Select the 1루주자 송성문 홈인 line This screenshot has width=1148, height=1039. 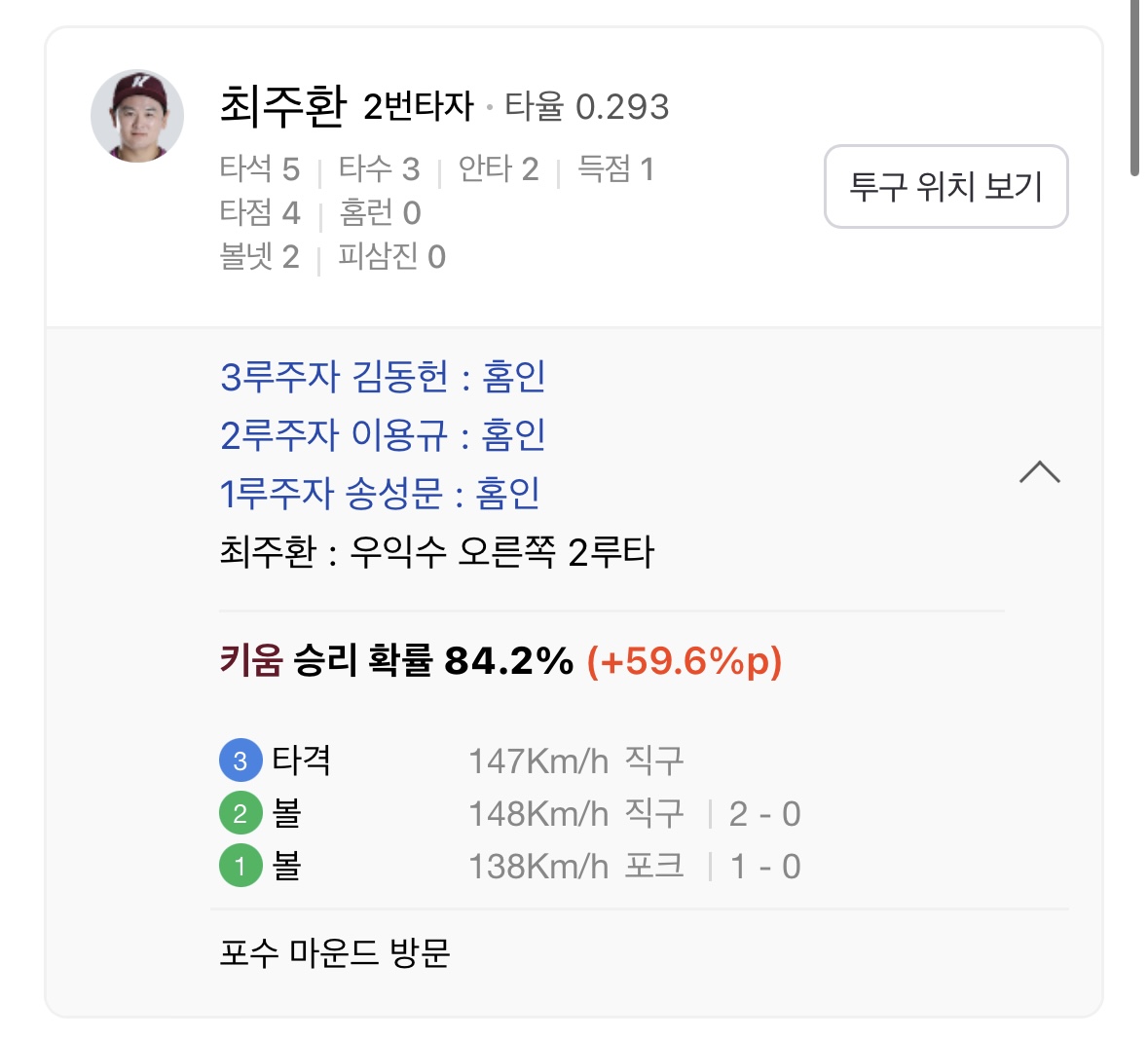[380, 494]
